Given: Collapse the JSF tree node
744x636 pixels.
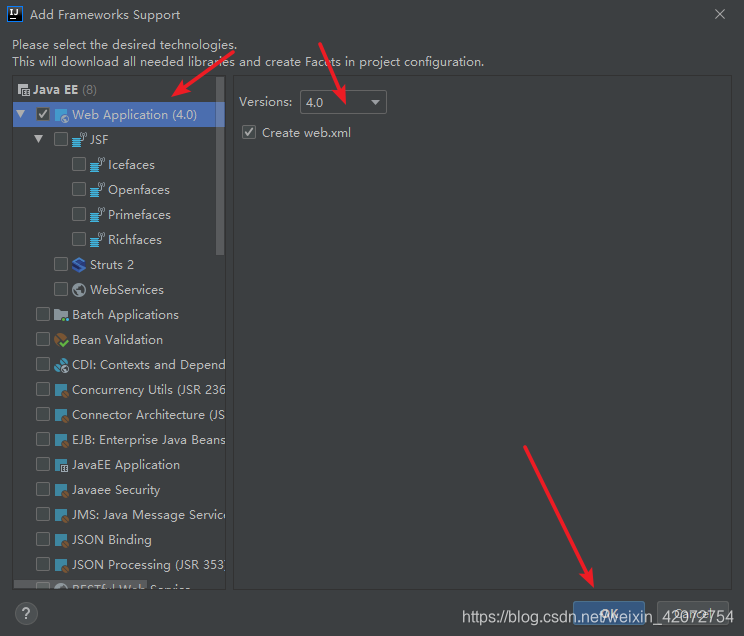Looking at the screenshot, I should pos(39,139).
